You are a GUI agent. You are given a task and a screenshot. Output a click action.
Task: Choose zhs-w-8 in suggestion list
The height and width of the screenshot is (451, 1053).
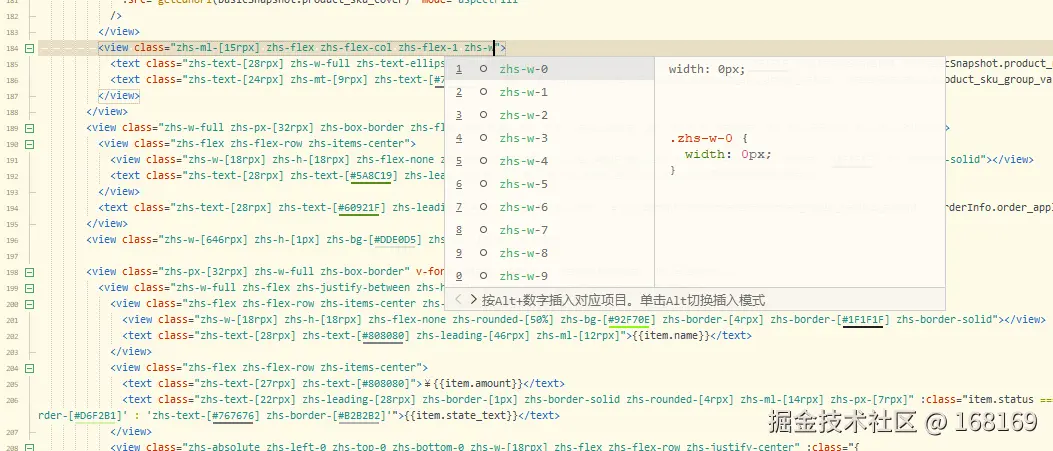click(x=549, y=253)
